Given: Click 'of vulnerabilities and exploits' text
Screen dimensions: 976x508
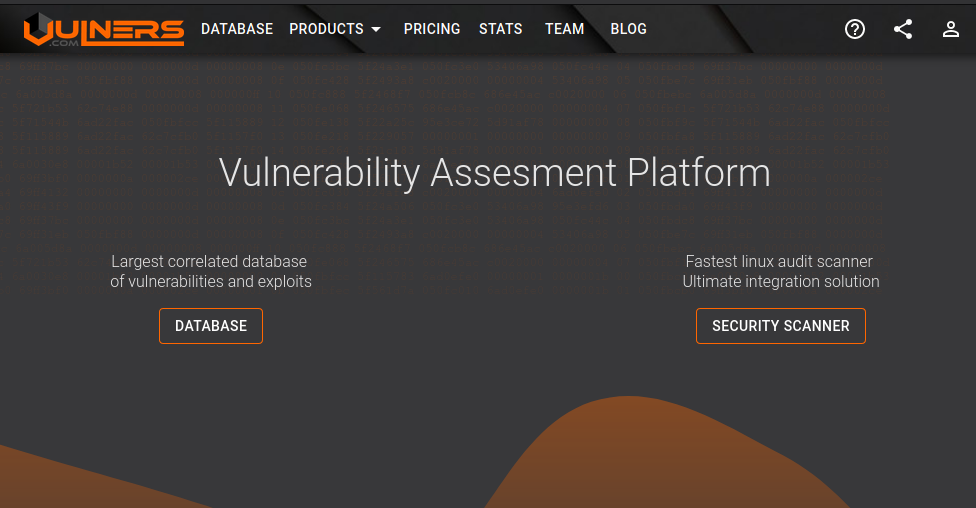Looking at the screenshot, I should pos(211,281).
